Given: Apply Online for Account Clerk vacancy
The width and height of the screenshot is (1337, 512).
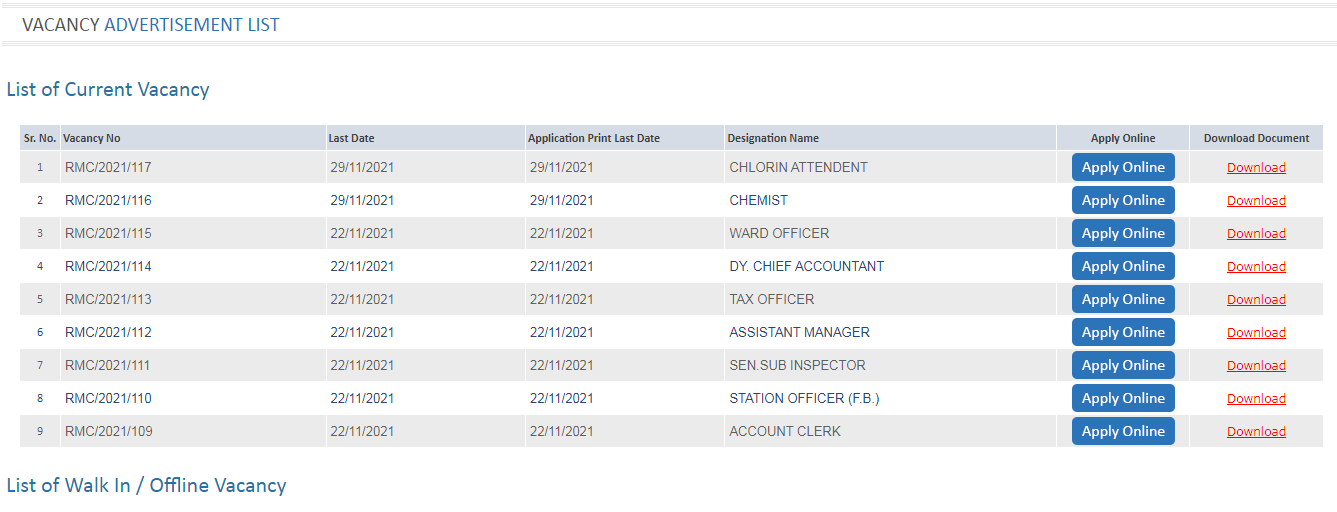Looking at the screenshot, I should point(1123,431).
